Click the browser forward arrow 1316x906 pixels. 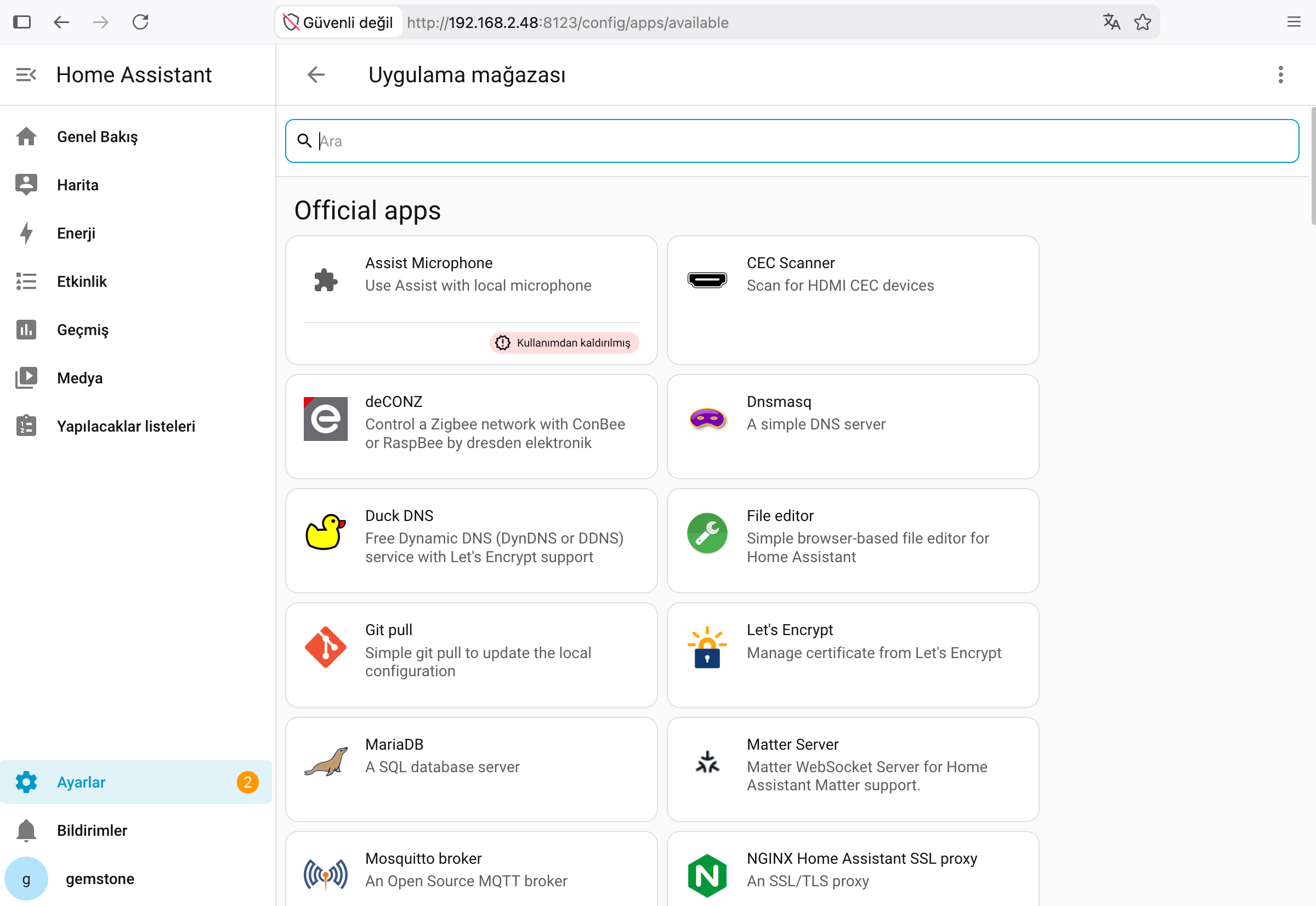coord(100,22)
